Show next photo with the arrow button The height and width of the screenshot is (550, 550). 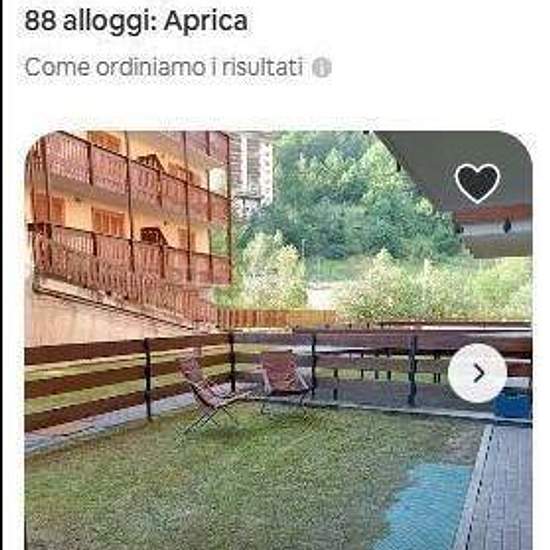[x=477, y=373]
